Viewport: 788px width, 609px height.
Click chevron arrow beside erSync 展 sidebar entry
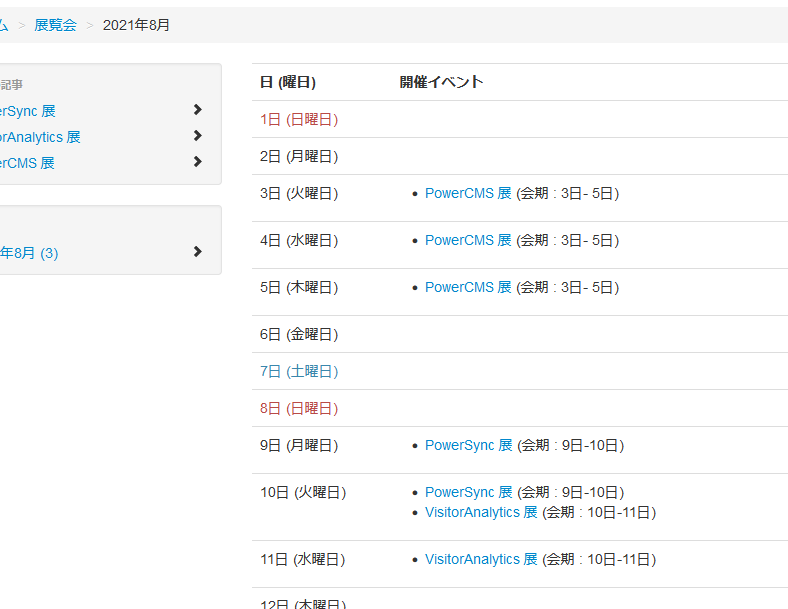coord(198,110)
